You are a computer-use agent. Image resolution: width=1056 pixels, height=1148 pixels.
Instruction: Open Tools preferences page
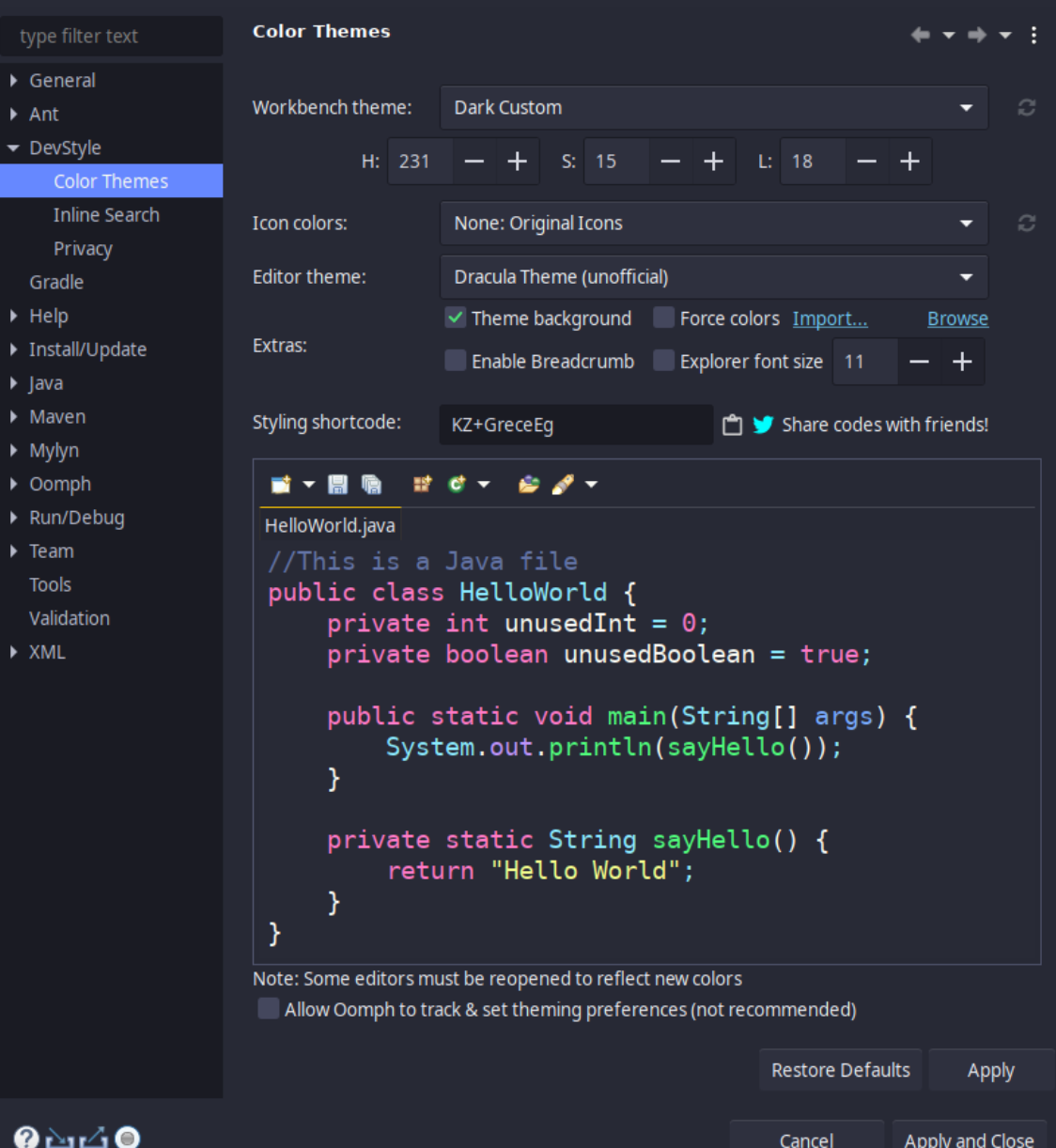tap(50, 585)
